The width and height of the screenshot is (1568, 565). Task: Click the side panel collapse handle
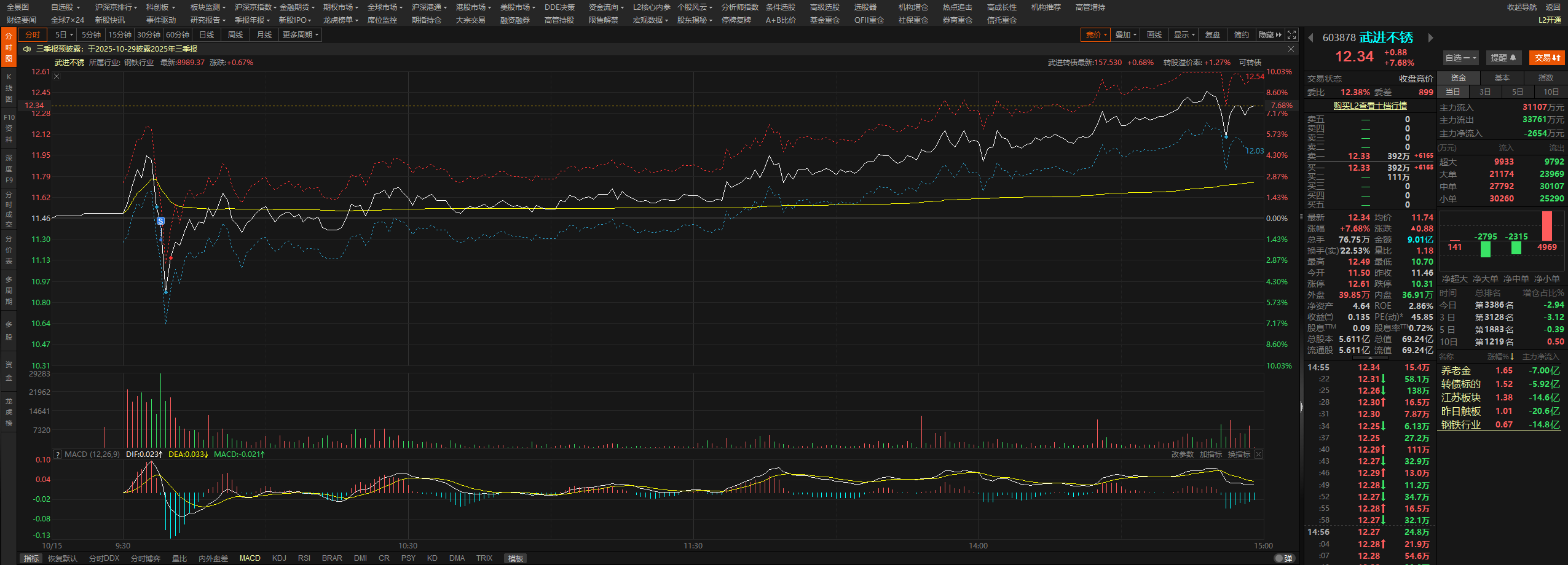click(1301, 407)
